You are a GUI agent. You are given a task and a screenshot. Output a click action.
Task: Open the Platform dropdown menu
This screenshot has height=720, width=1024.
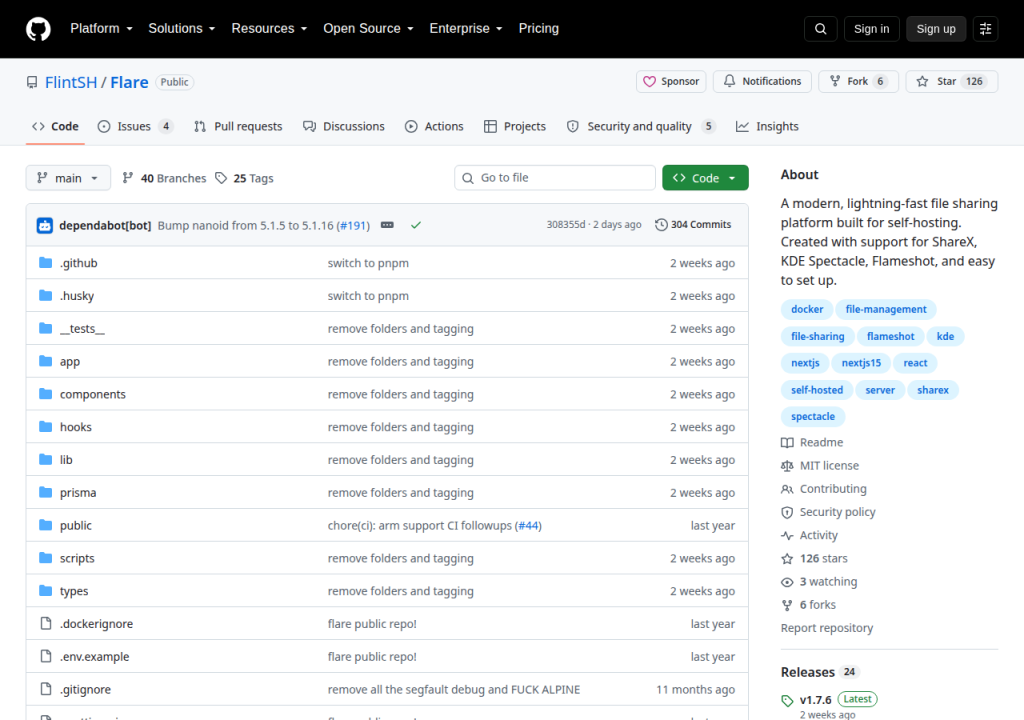point(101,28)
